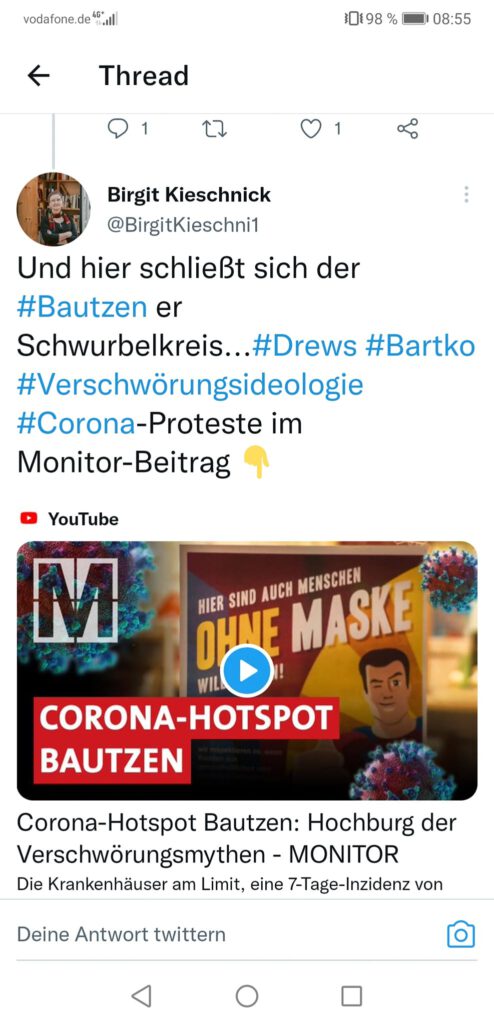
Task: Open the #Bautzen hashtag
Action: tap(82, 307)
